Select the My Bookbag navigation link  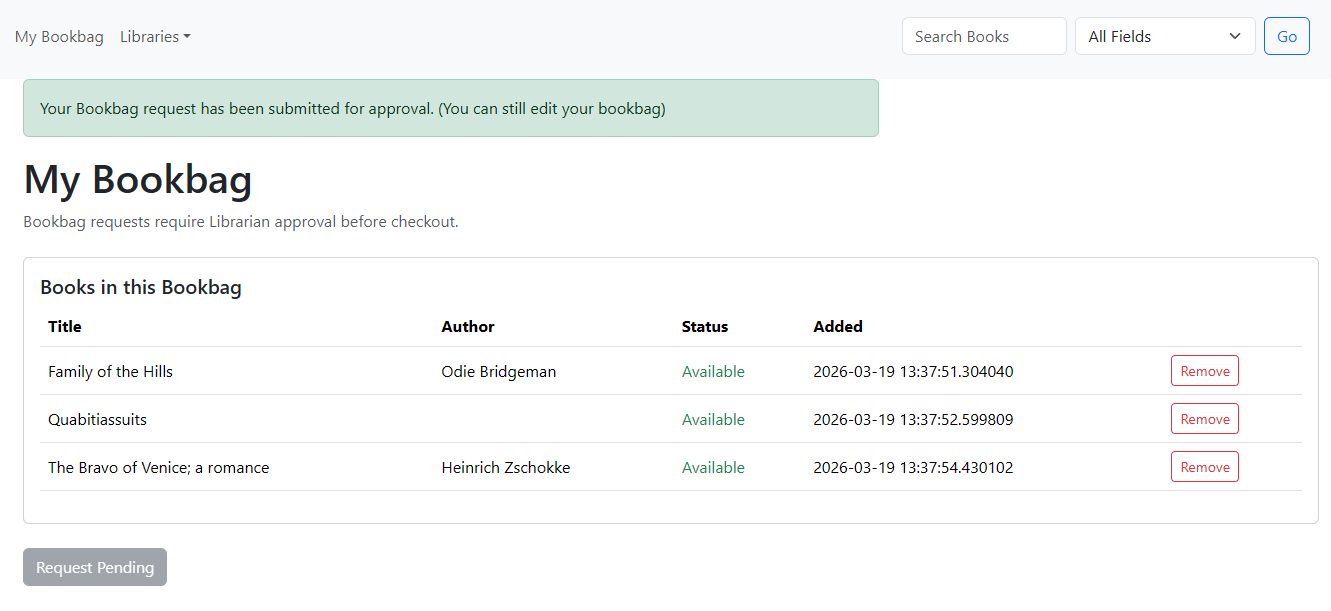(59, 36)
